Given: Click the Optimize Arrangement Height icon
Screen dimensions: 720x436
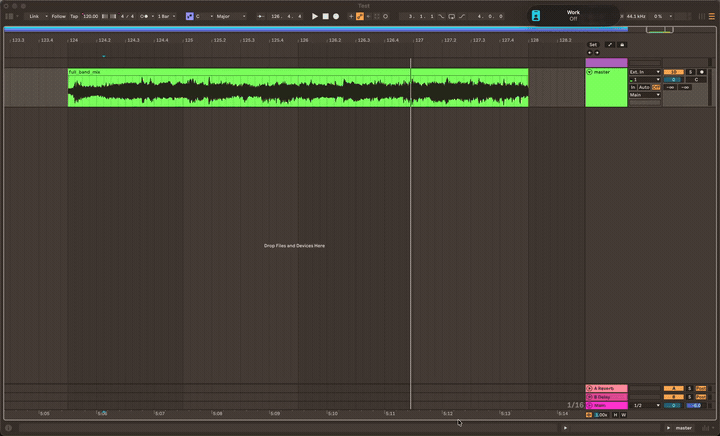Looking at the screenshot, I should click(x=610, y=45).
